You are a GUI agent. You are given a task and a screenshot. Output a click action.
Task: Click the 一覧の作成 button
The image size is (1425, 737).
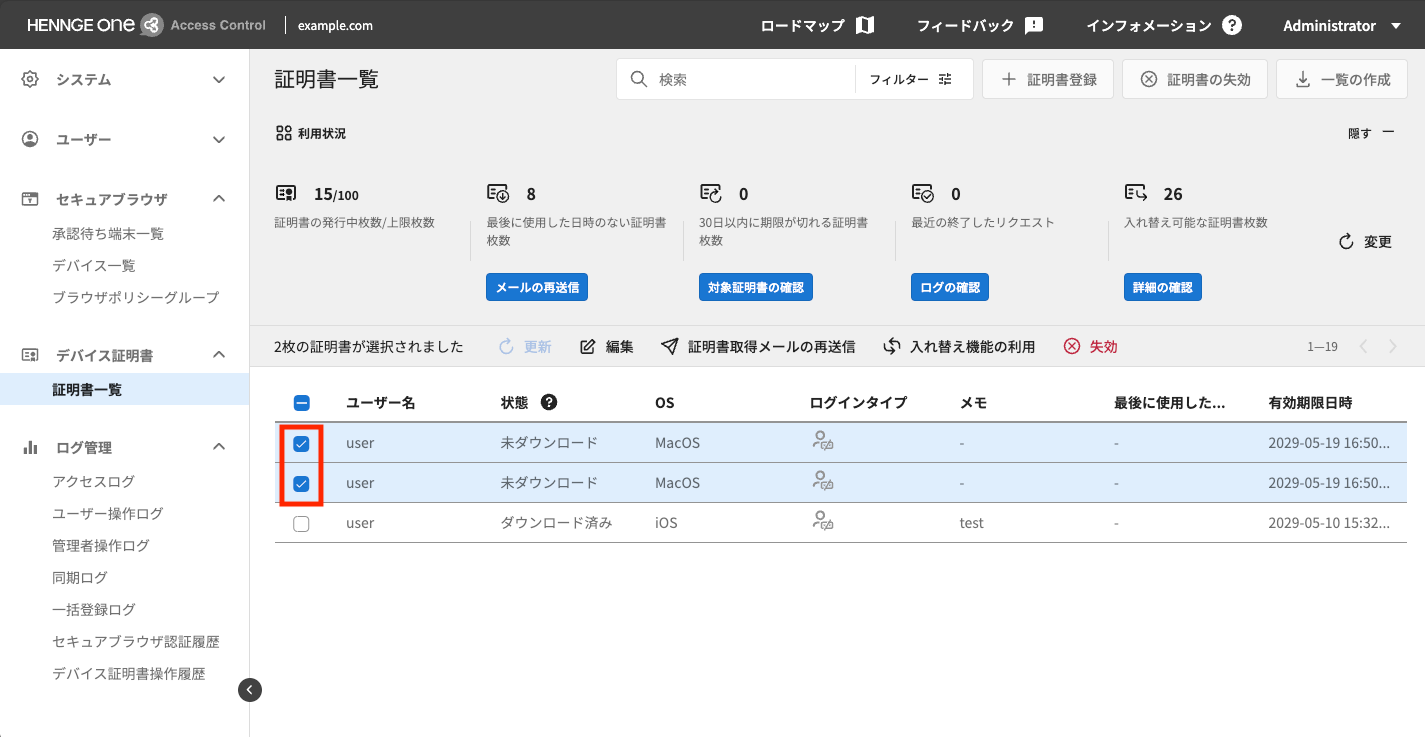(x=1342, y=79)
